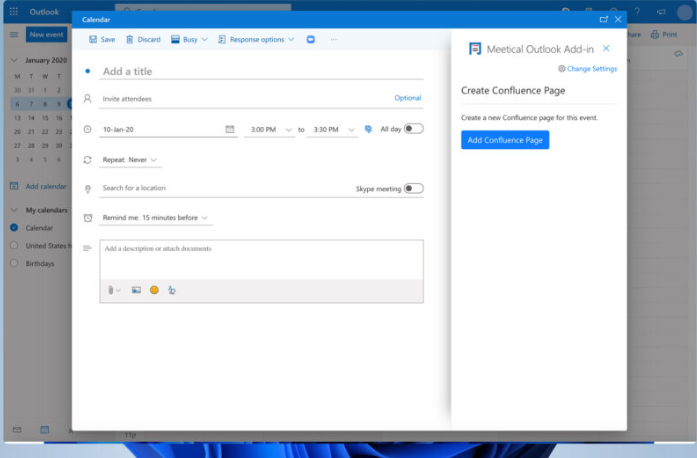
Task: Select day 21 in mini calendar
Action: coord(31,132)
